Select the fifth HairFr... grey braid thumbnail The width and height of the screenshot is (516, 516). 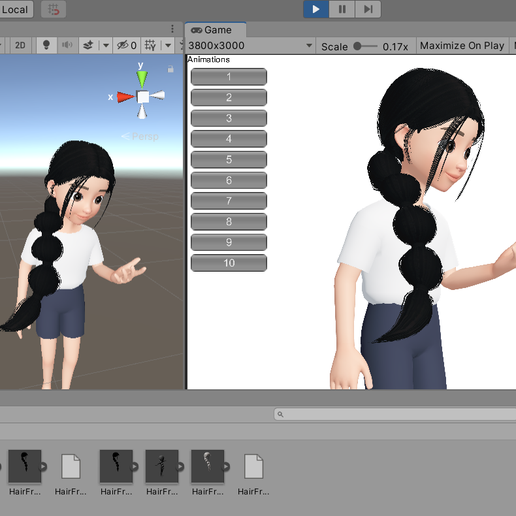pos(207,466)
